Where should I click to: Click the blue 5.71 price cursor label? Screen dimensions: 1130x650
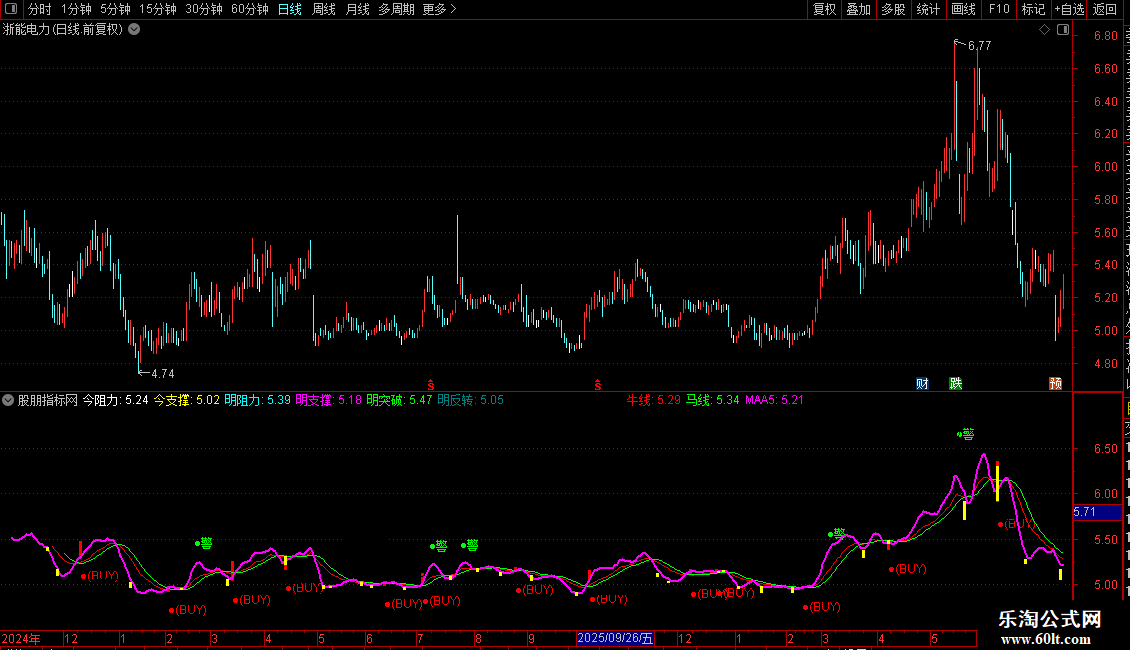[x=1098, y=512]
